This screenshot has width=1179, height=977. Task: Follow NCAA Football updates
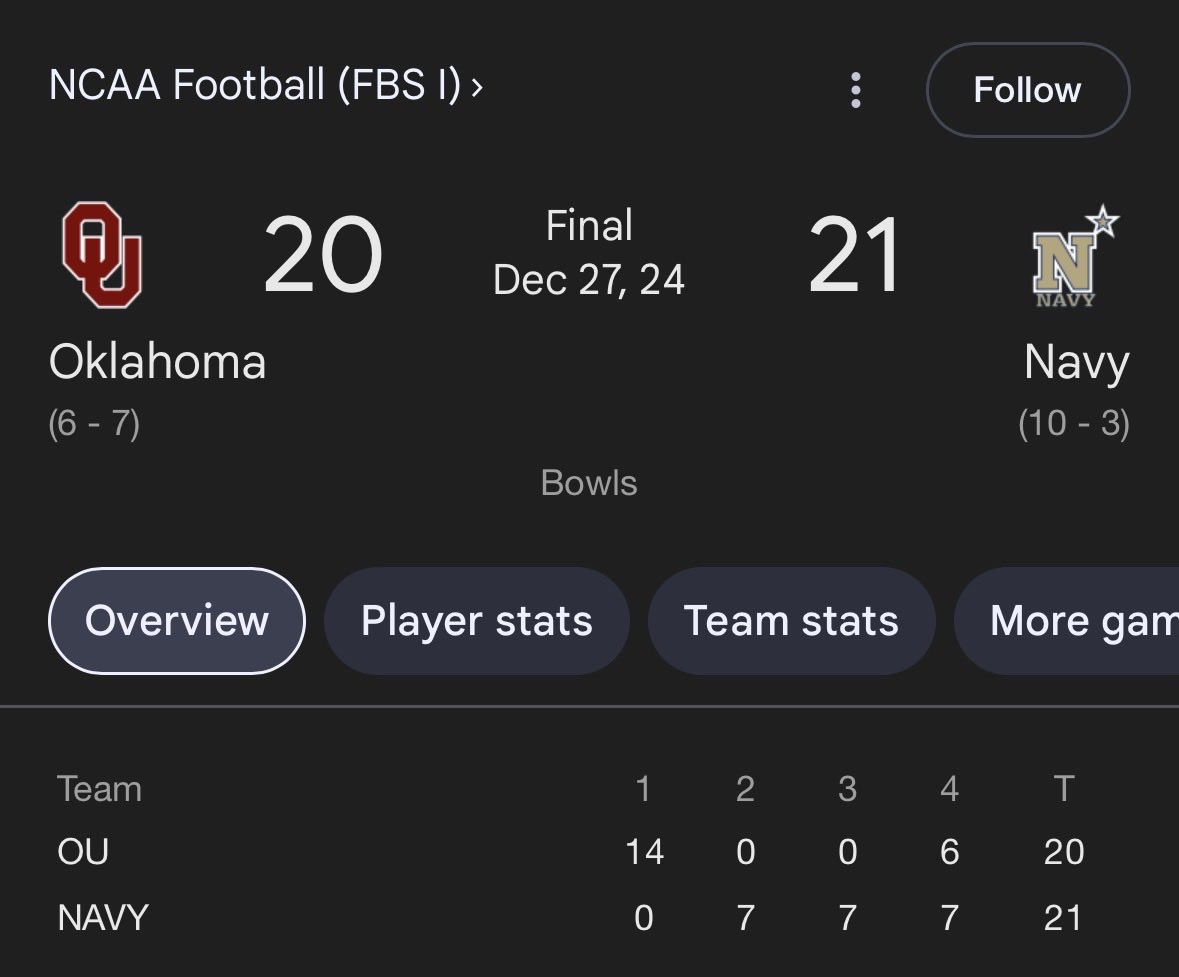(x=1027, y=90)
